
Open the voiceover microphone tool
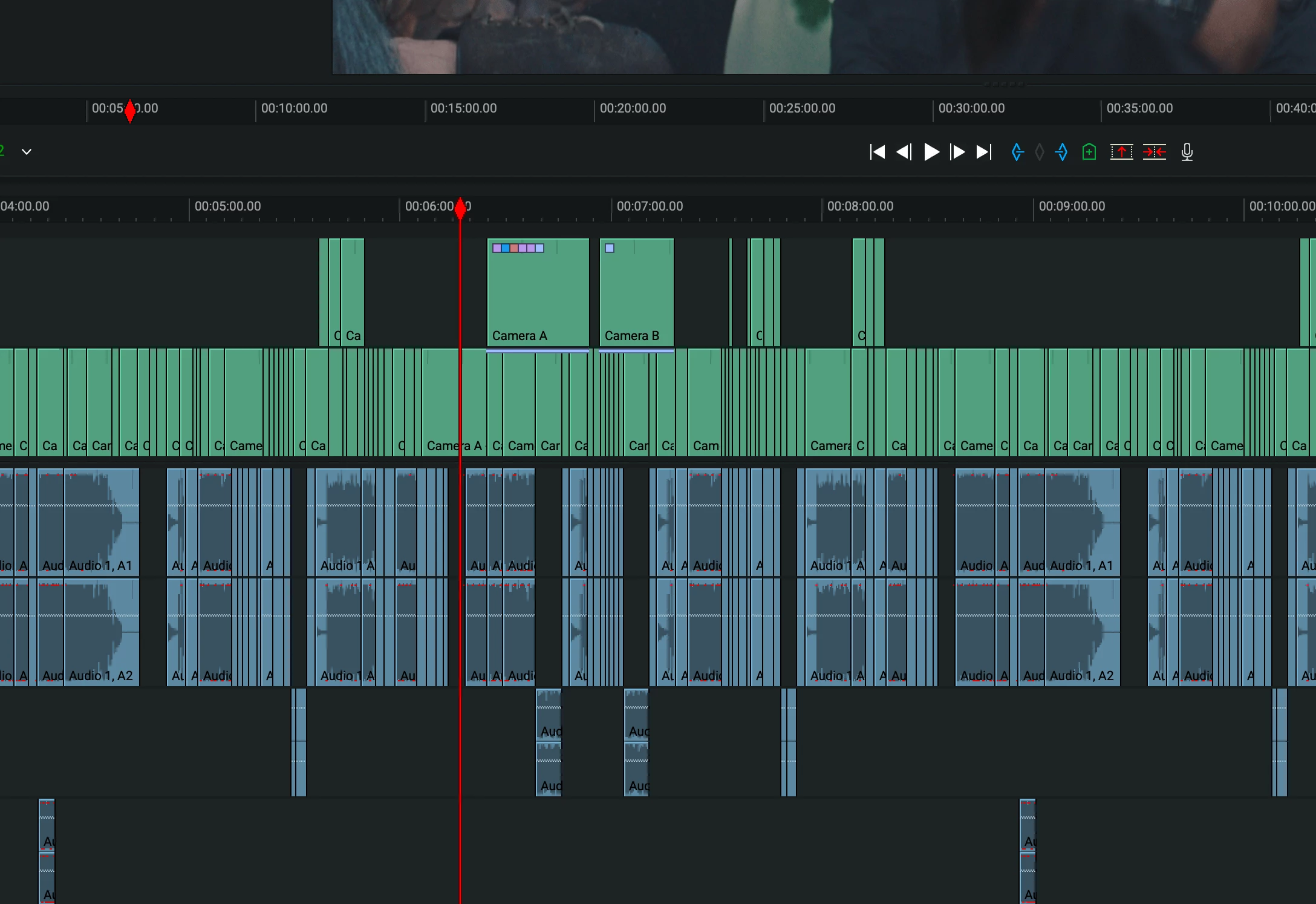point(1186,152)
